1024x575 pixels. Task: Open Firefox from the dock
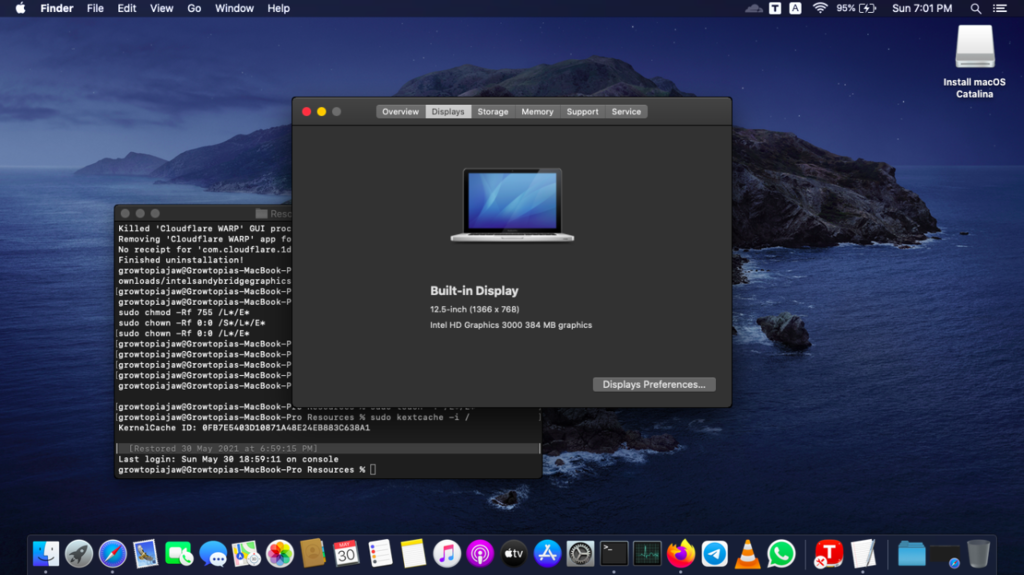click(x=681, y=552)
